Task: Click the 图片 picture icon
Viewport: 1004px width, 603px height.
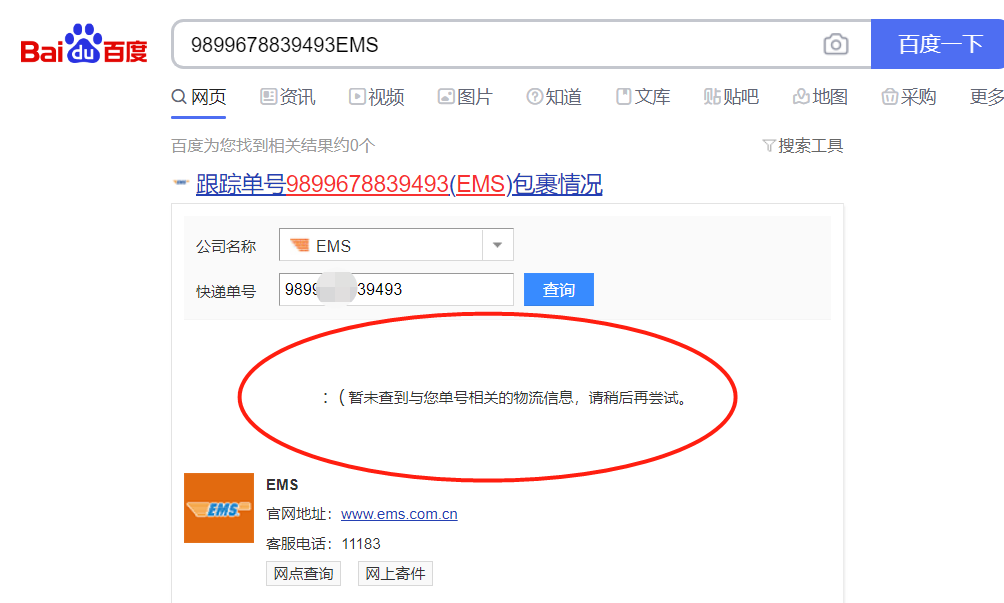Action: coord(446,97)
